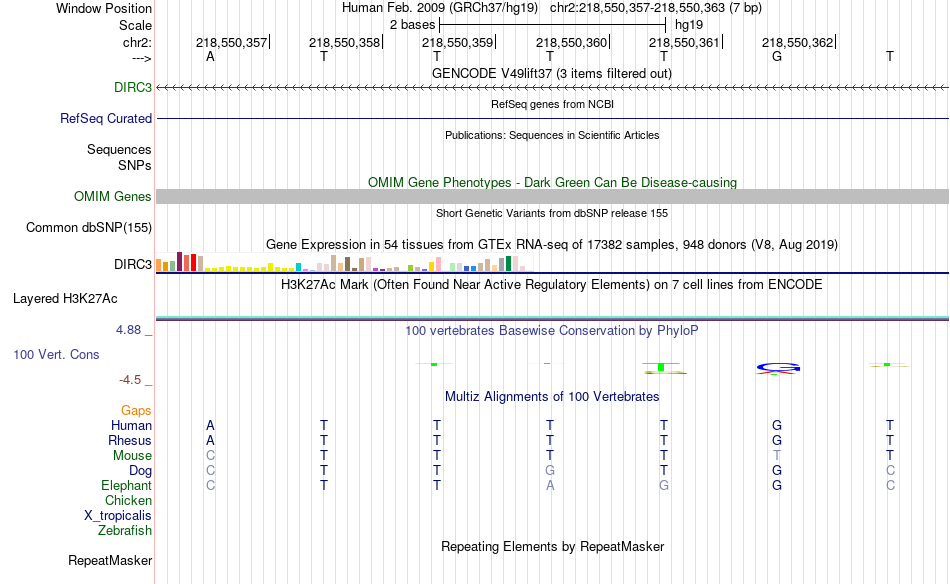Click the RefSeq genes from NCBI title
This screenshot has width=950, height=584.
pyautogui.click(x=553, y=104)
